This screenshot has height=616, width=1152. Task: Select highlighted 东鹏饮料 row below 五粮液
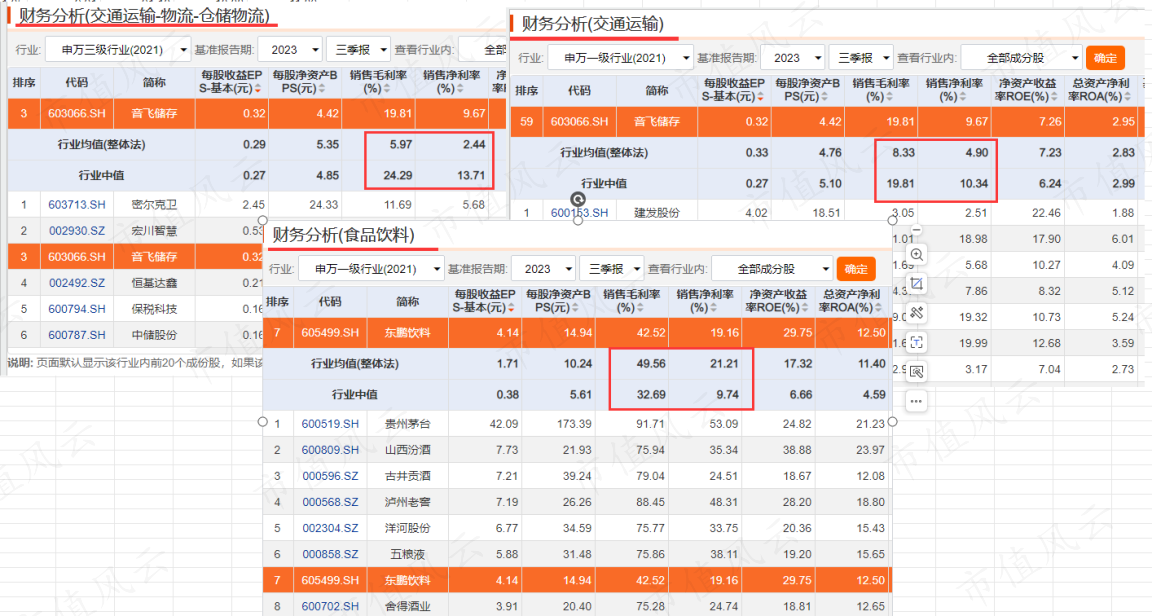[x=577, y=581]
